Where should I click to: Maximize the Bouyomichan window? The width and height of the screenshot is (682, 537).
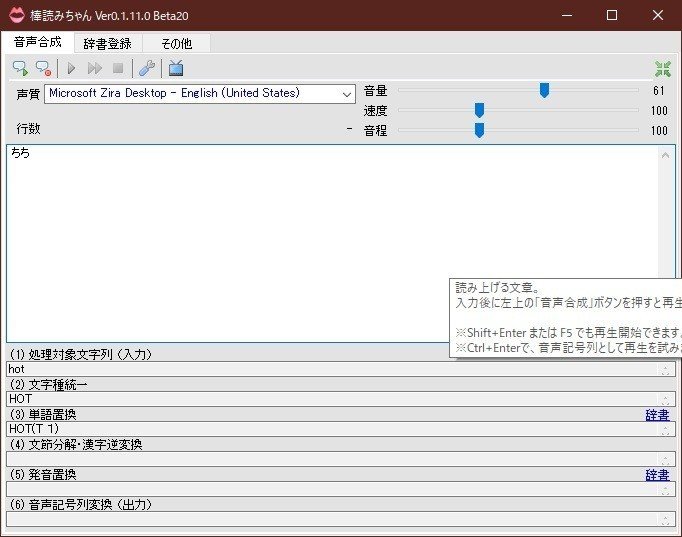(612, 15)
